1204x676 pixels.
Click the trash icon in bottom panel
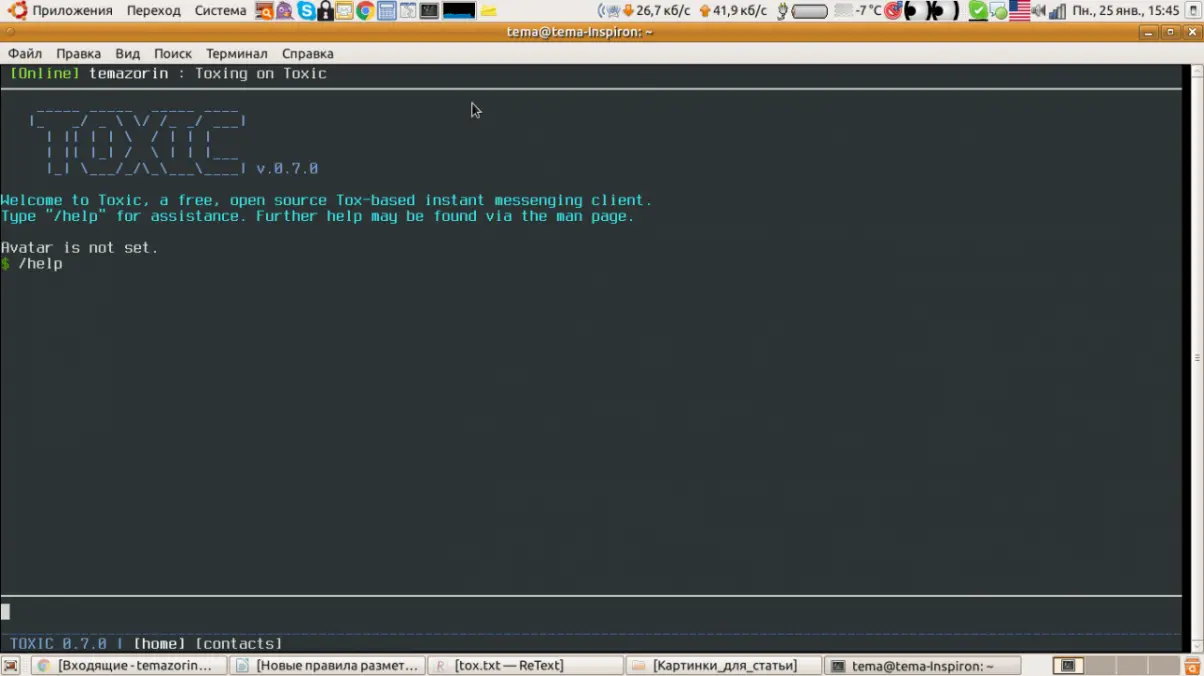tap(1192, 665)
